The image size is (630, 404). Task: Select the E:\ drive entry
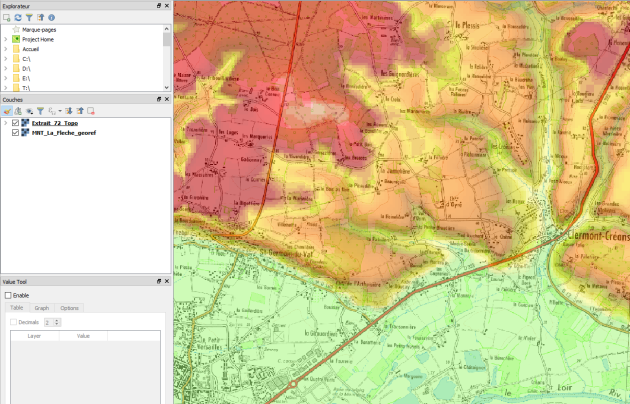click(26, 78)
